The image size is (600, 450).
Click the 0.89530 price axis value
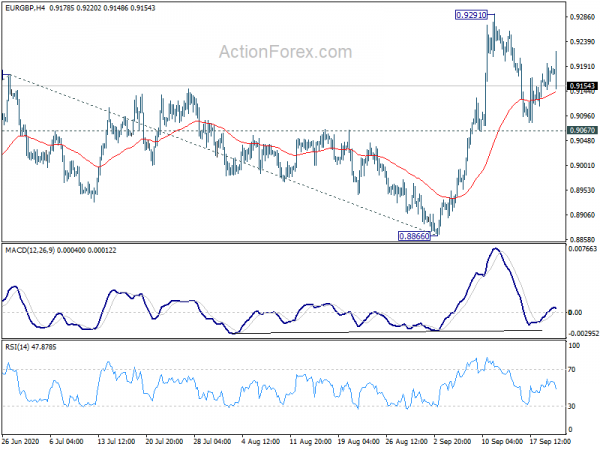(582, 190)
